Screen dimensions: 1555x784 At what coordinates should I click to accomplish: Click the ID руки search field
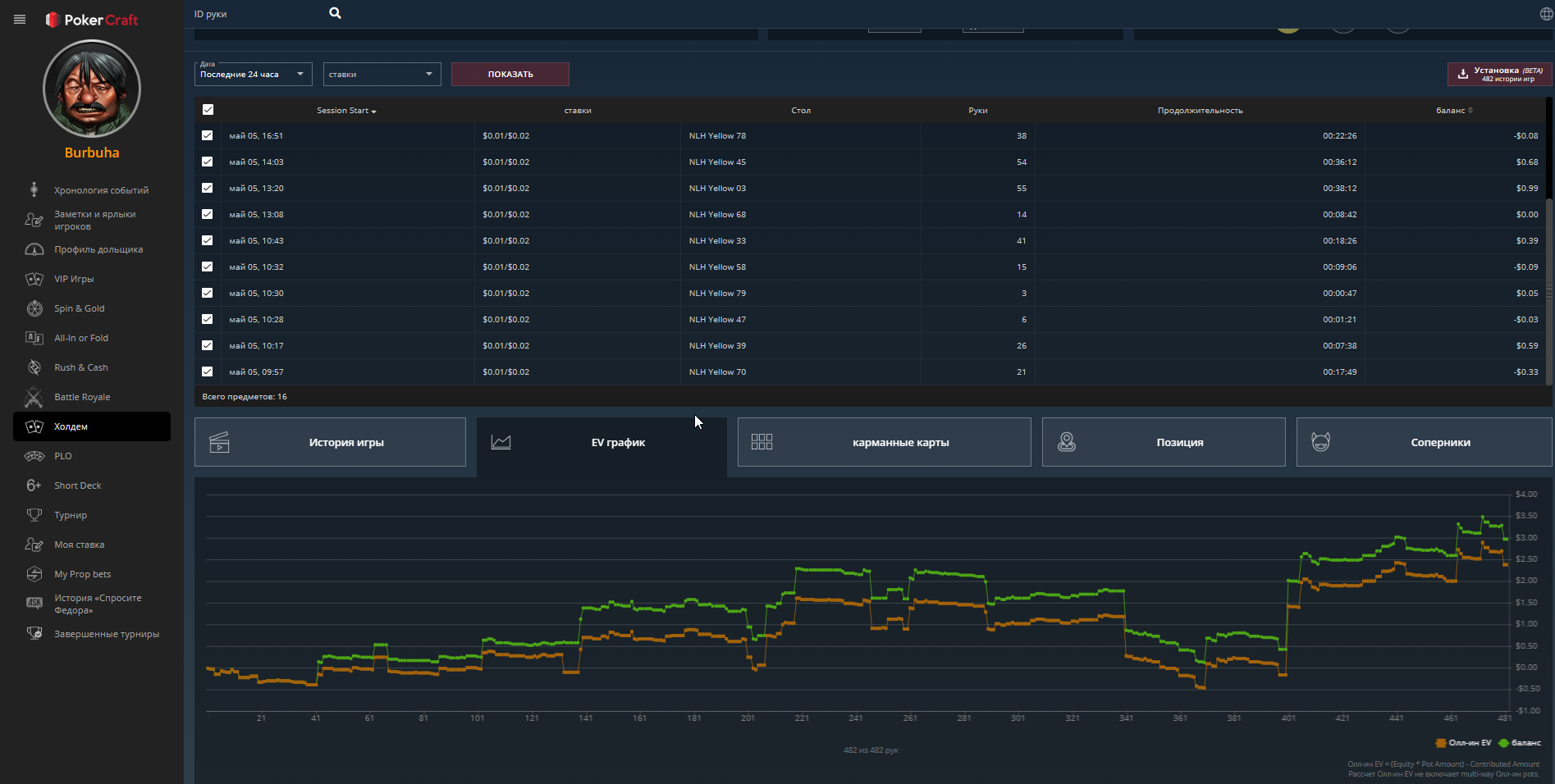coord(256,14)
